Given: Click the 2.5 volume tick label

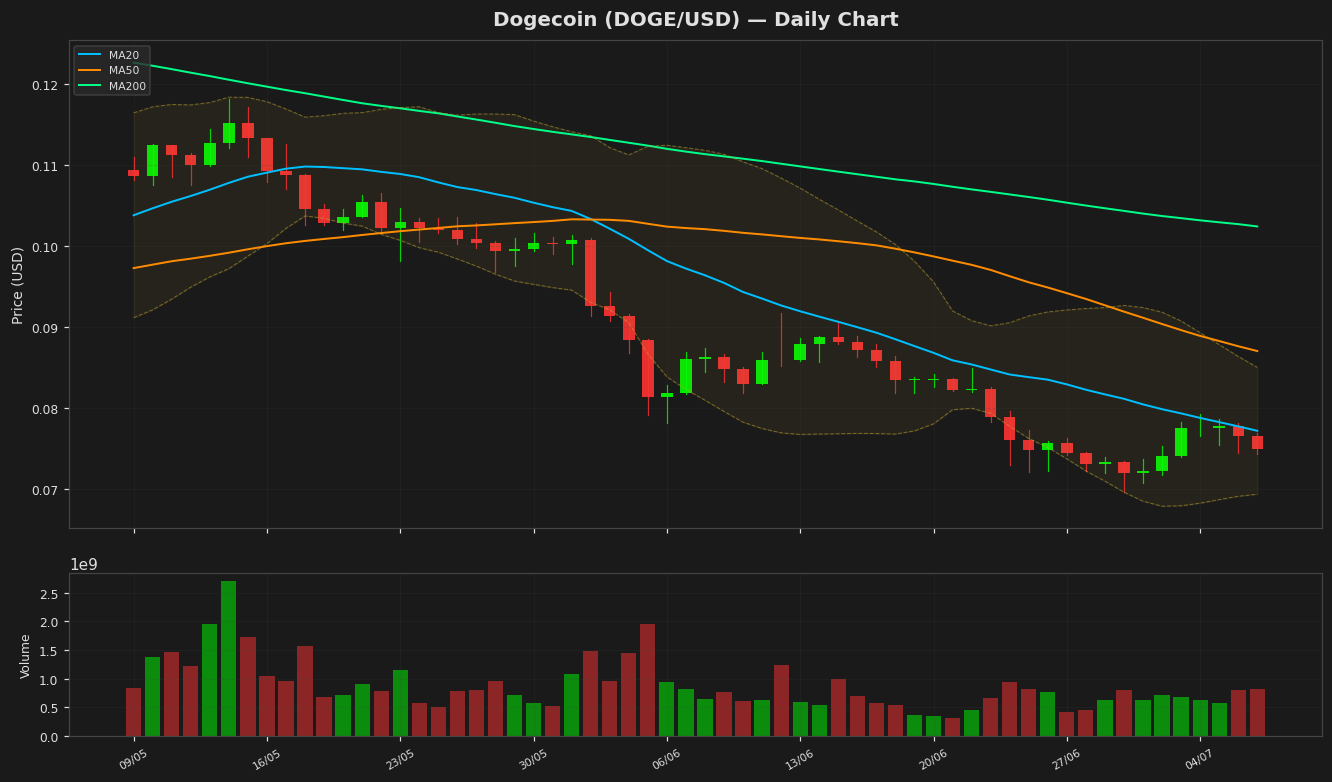Looking at the screenshot, I should pos(51,594).
